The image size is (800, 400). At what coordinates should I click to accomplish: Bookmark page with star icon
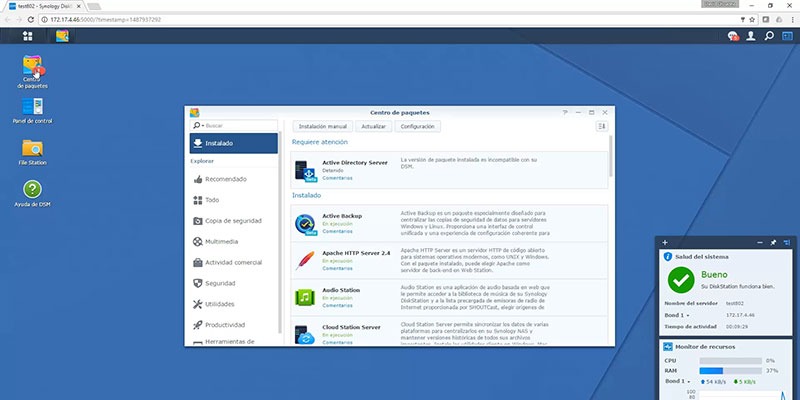pos(752,19)
